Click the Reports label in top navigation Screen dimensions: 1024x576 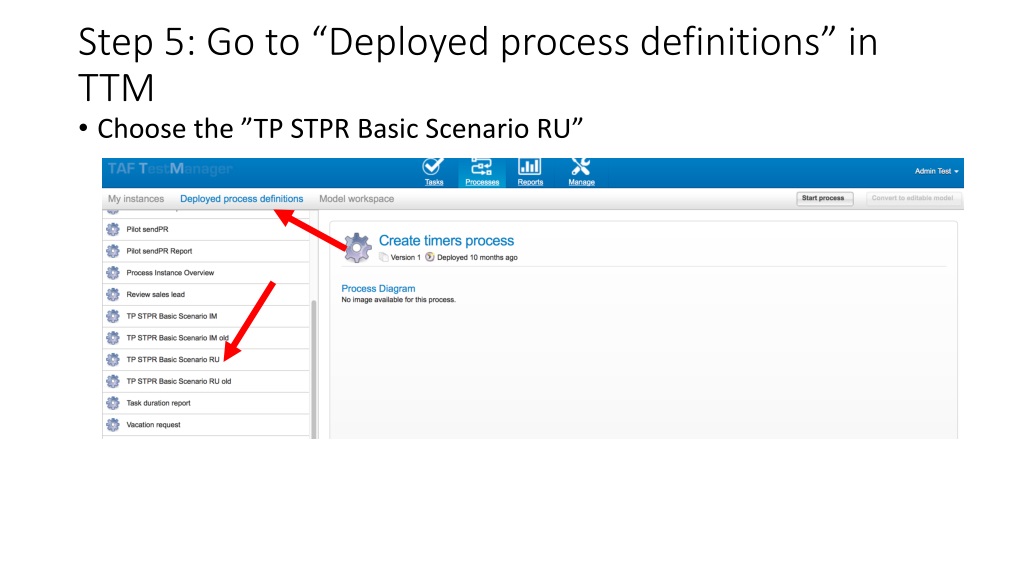click(x=530, y=182)
